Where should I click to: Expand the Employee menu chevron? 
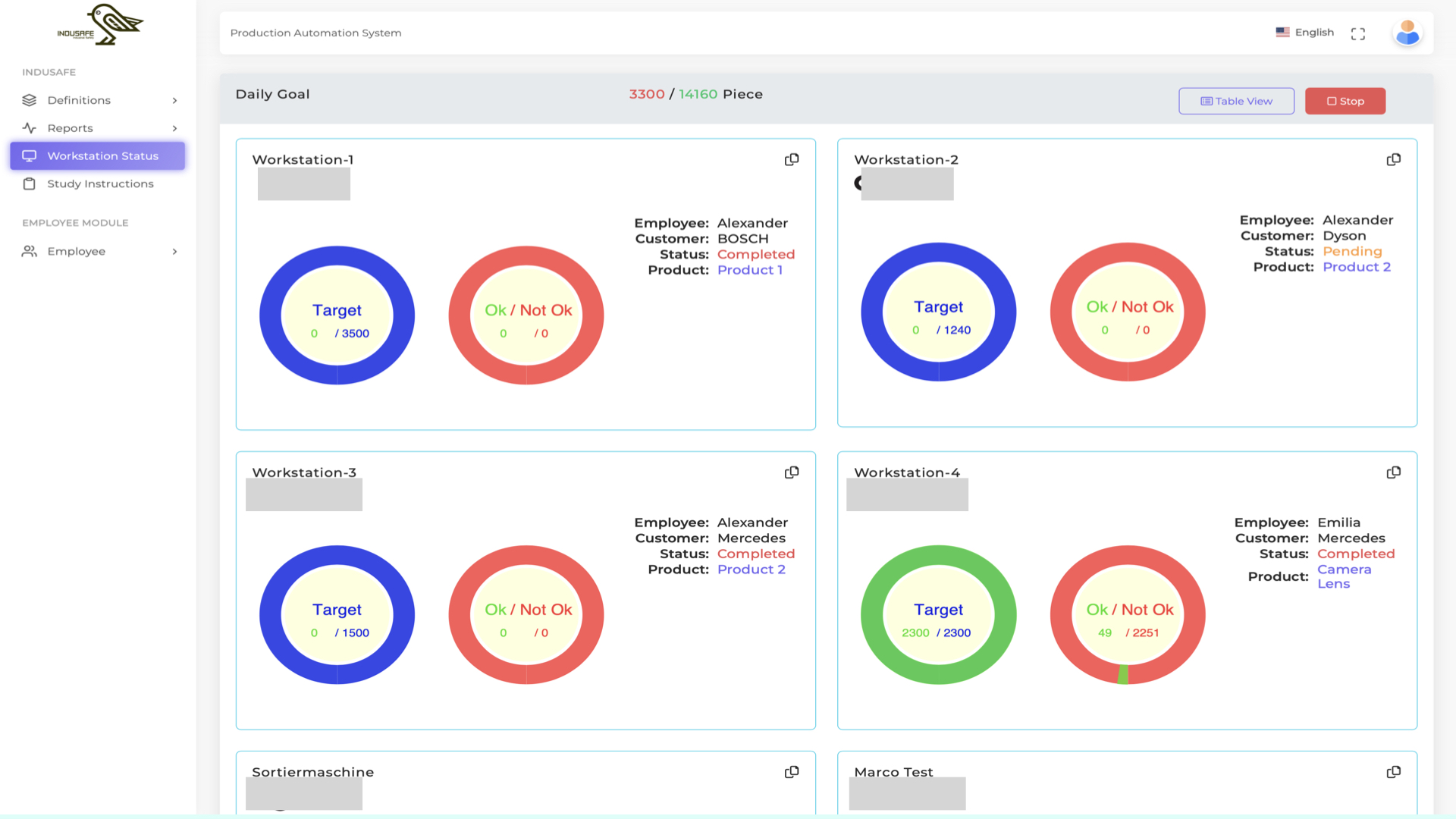[x=174, y=251]
